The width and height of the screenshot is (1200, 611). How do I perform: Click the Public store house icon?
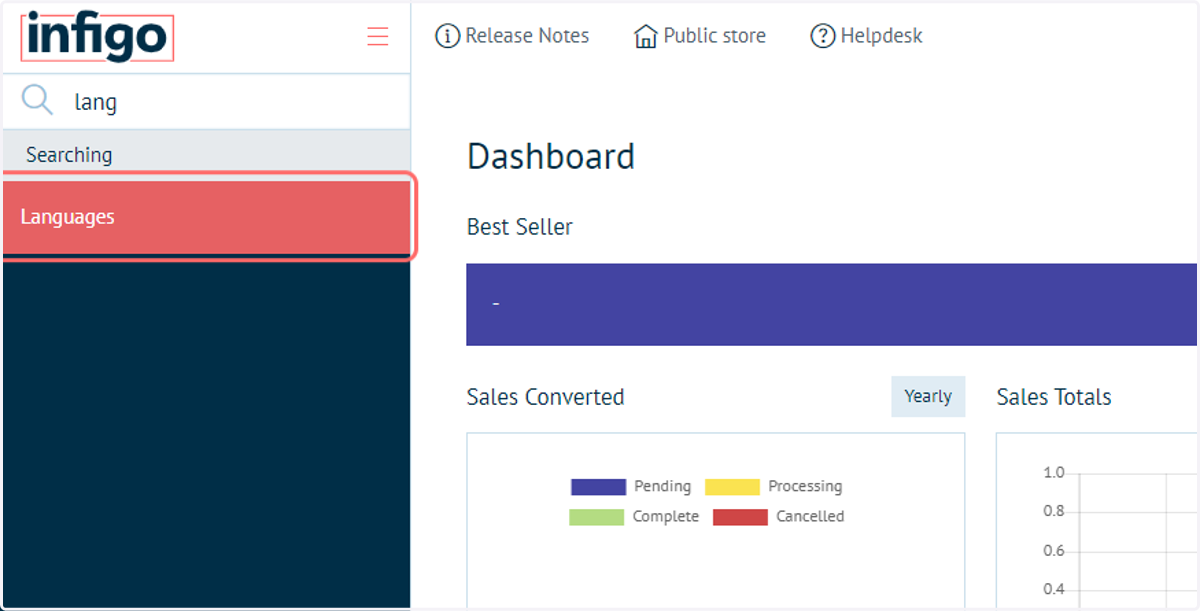(x=646, y=36)
